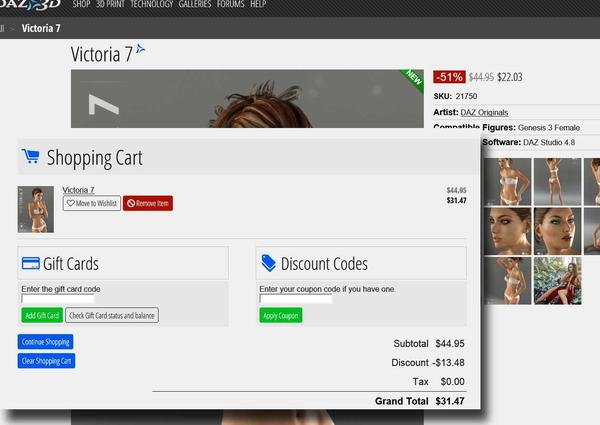Click the Tax $0.00 value
The image size is (600, 425).
point(453,382)
